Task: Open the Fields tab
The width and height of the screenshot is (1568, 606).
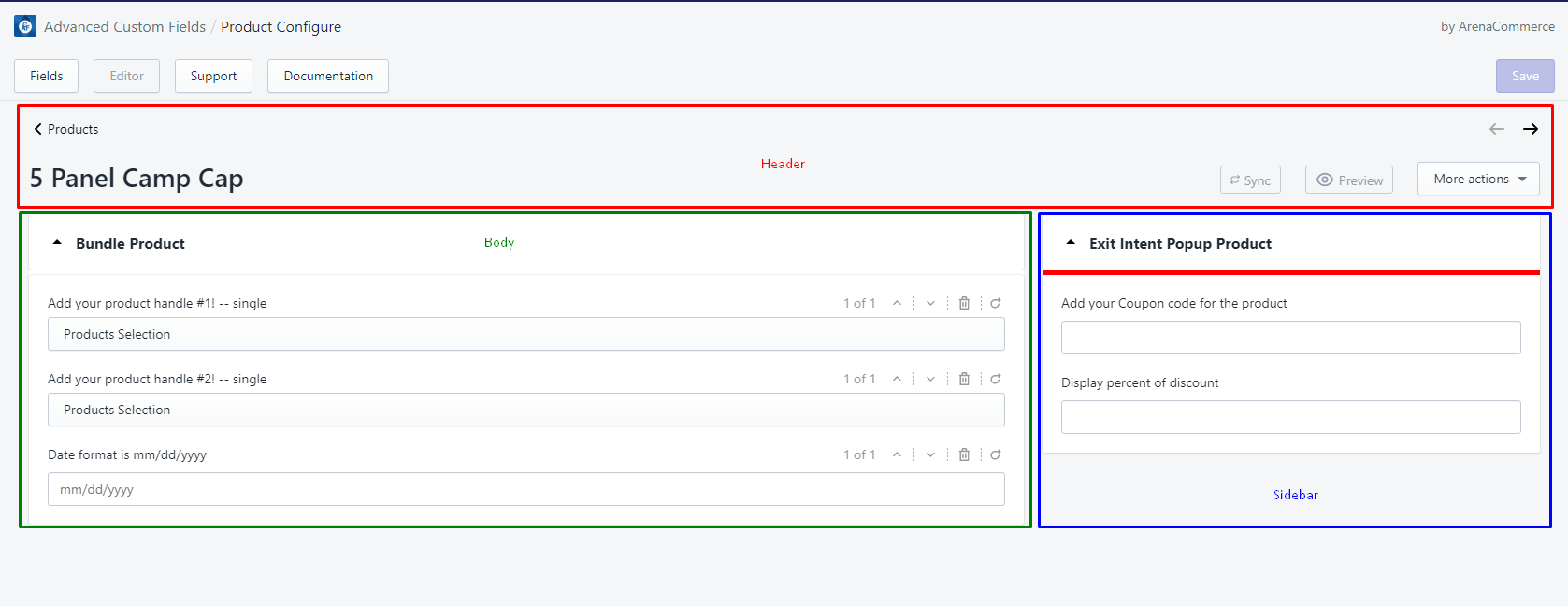Action: 46,76
